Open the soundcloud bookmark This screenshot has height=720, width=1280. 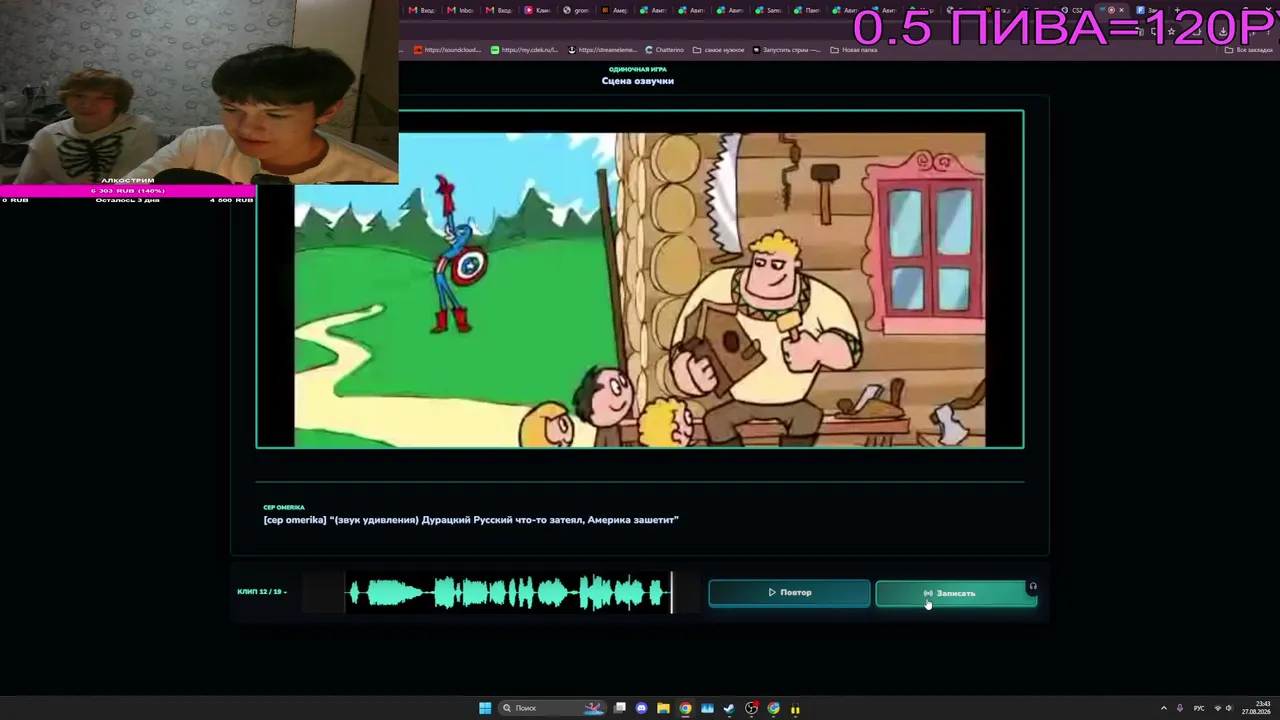447,50
